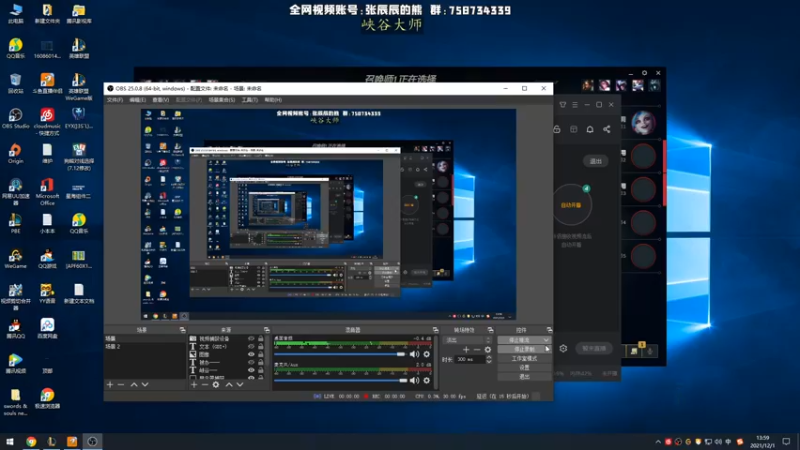Add a new source with the plus icon
The image size is (800, 450).
[x=194, y=384]
